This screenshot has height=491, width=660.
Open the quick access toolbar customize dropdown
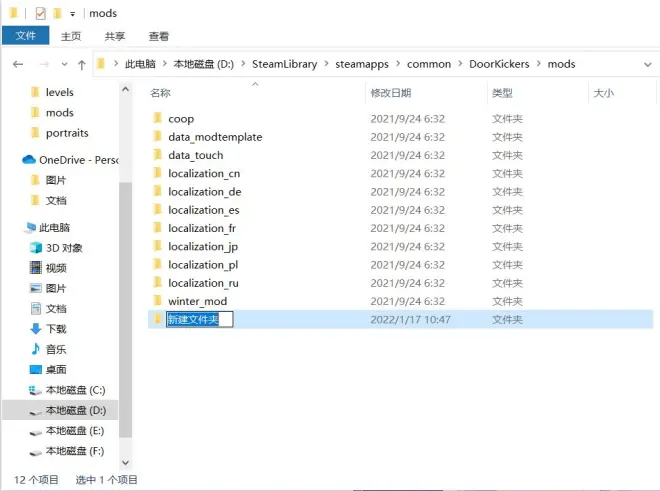click(73, 14)
